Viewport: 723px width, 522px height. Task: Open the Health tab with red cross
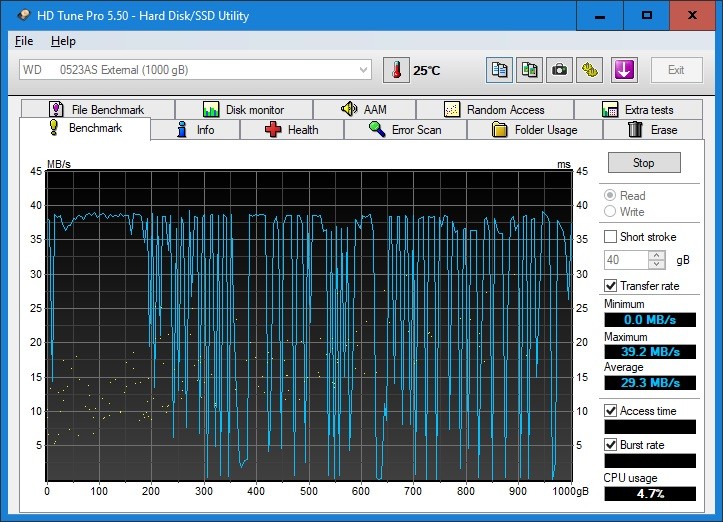pyautogui.click(x=292, y=130)
